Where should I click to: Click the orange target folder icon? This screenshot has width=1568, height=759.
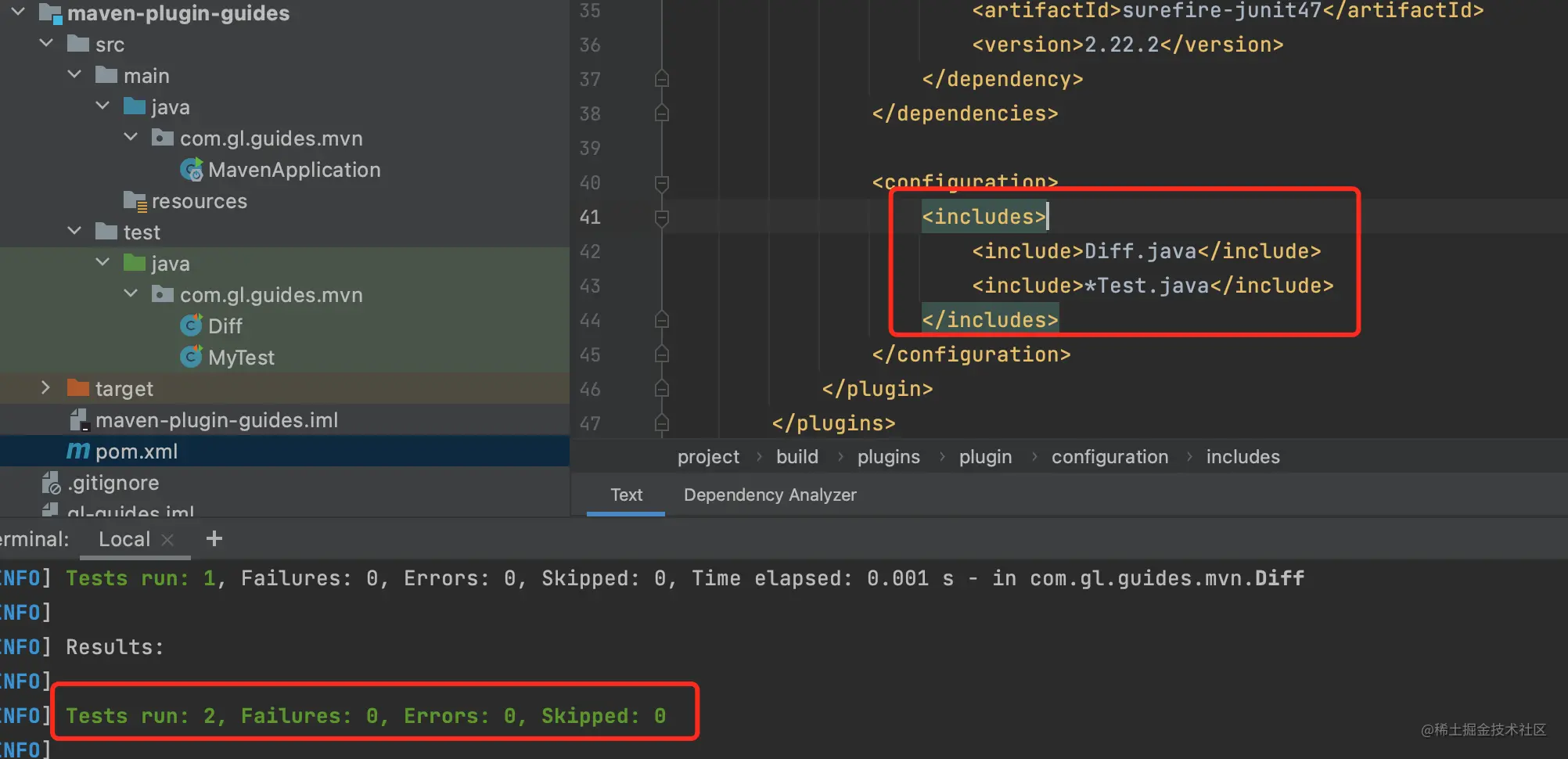[78, 387]
